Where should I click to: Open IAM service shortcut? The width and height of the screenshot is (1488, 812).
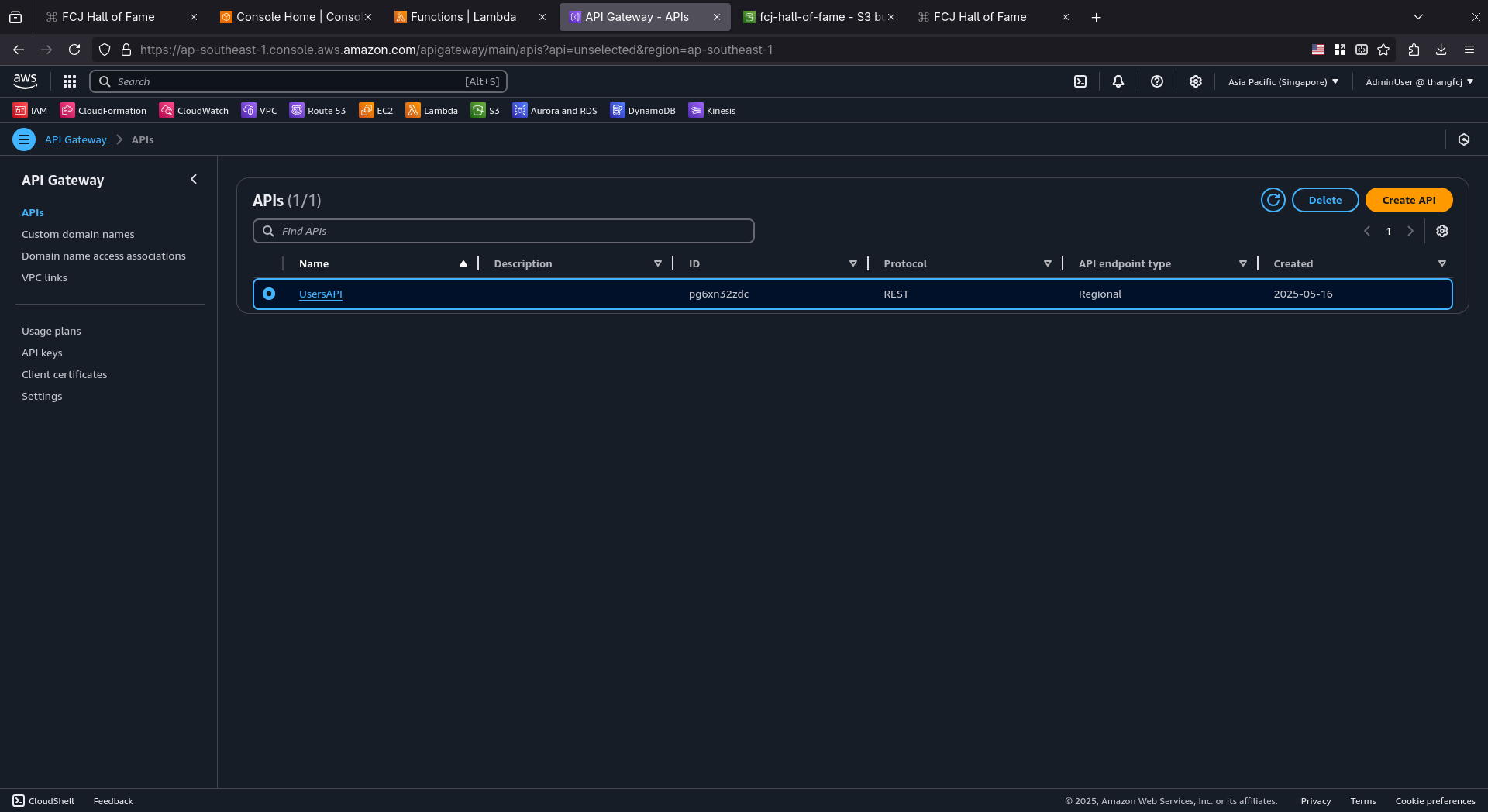[30, 110]
